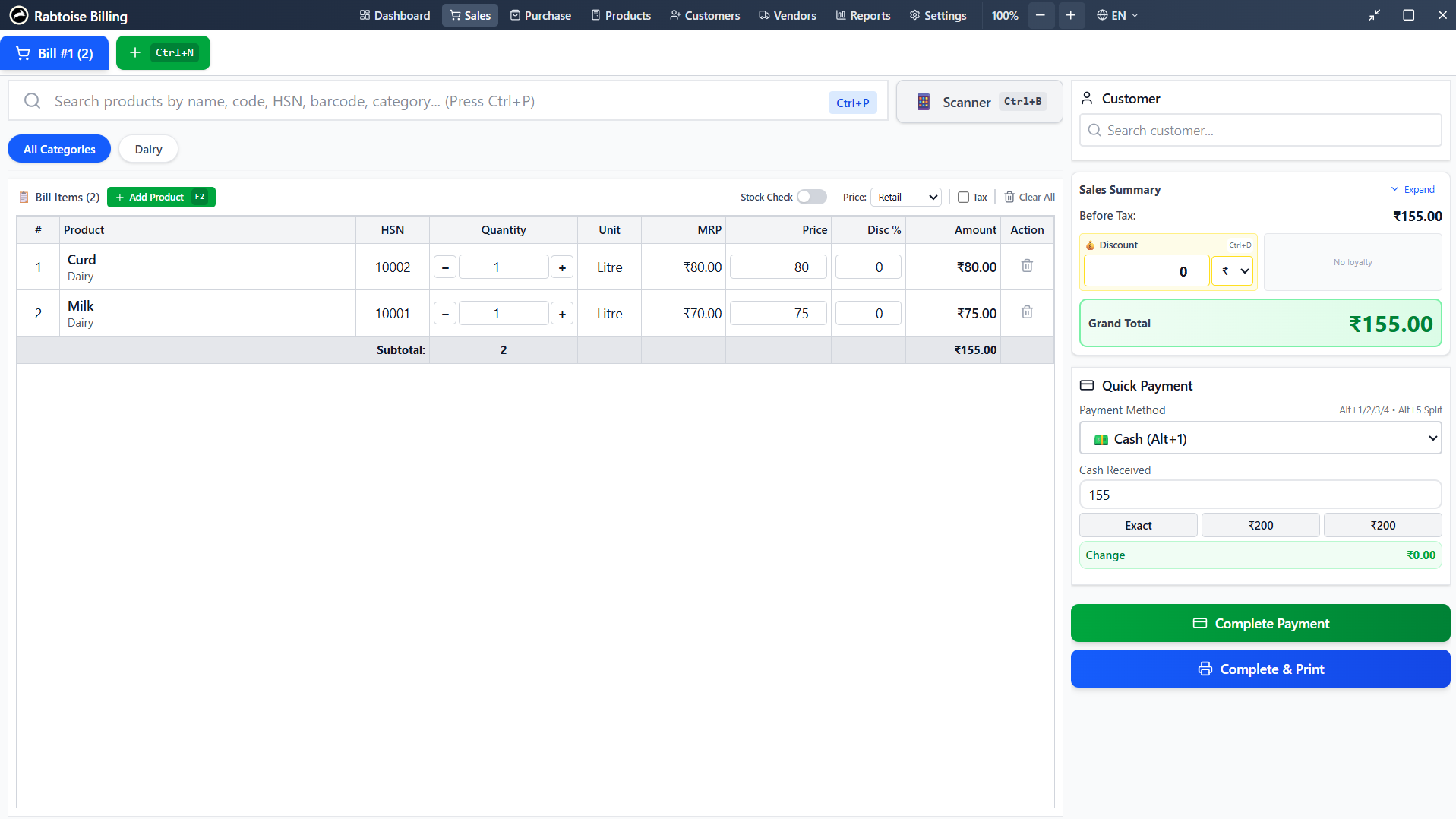Expand the Sales Summary section

click(1413, 190)
